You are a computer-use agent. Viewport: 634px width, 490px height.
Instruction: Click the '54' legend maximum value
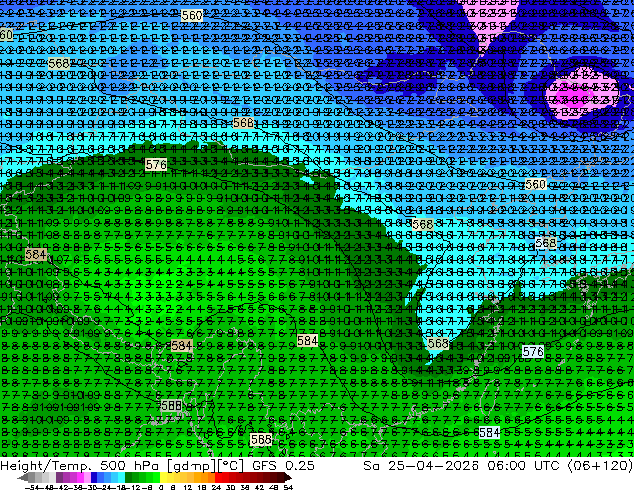click(288, 487)
